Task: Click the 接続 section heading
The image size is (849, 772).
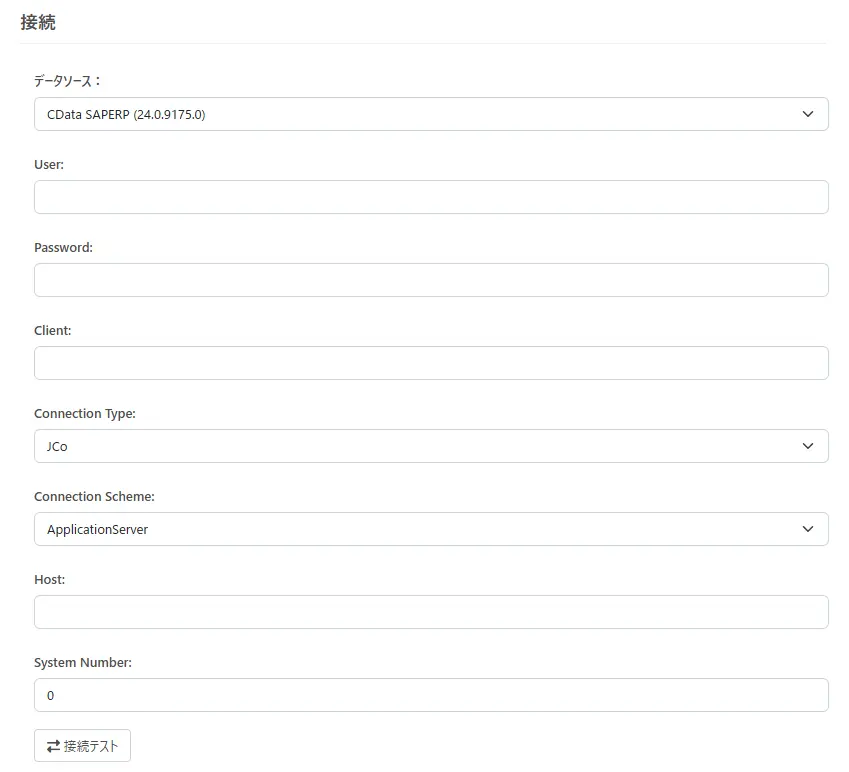Action: (38, 21)
